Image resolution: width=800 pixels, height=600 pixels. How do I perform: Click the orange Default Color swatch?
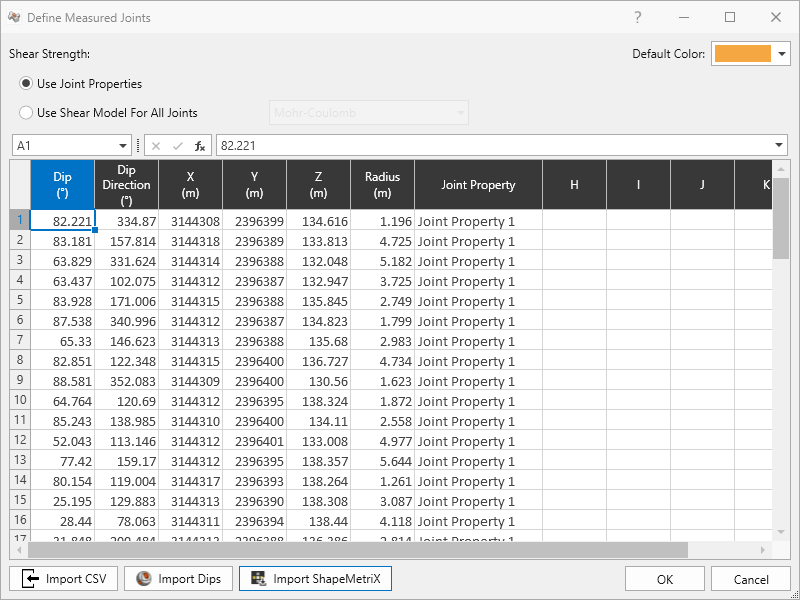742,54
